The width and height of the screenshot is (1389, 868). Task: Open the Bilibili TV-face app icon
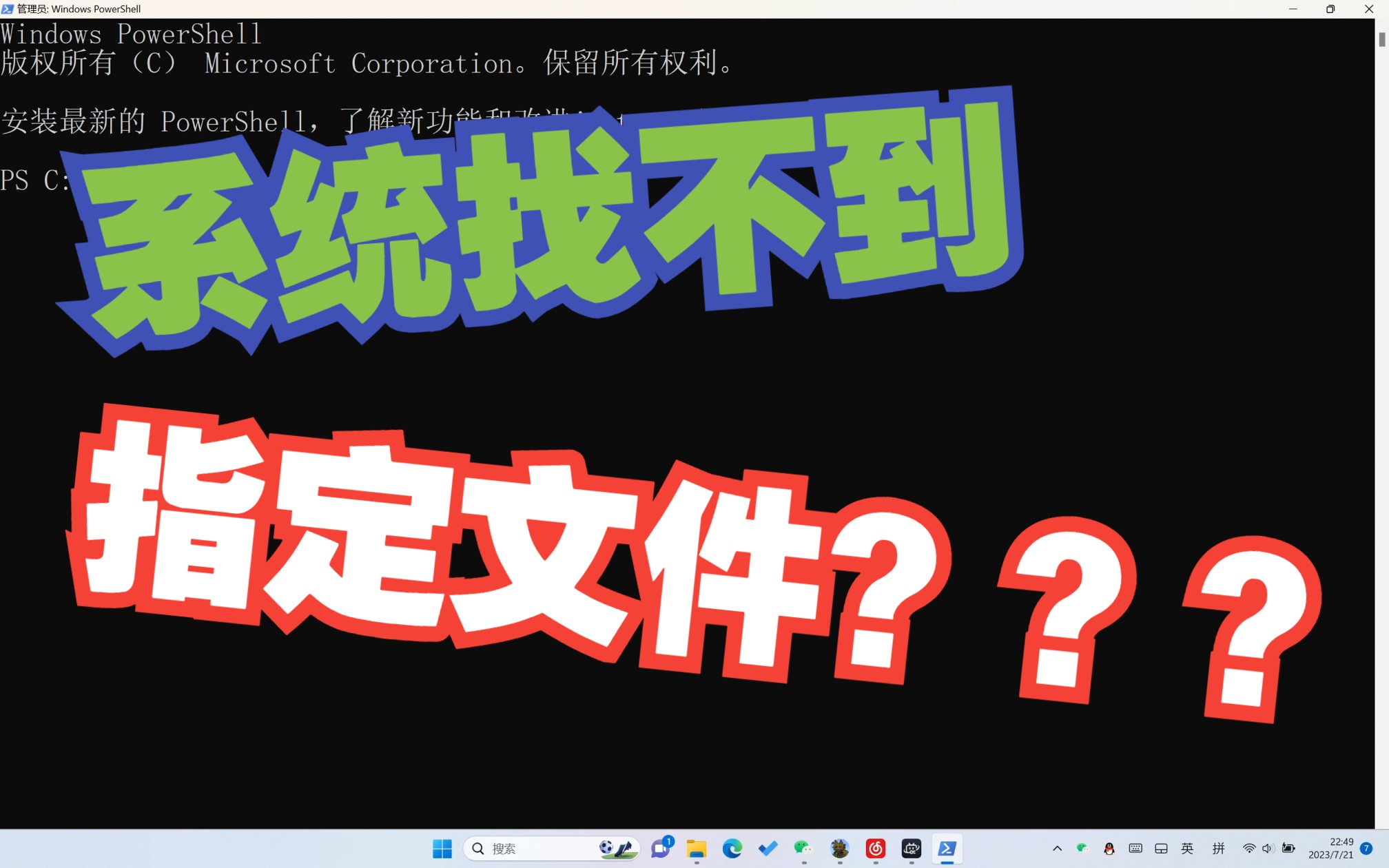tap(912, 849)
